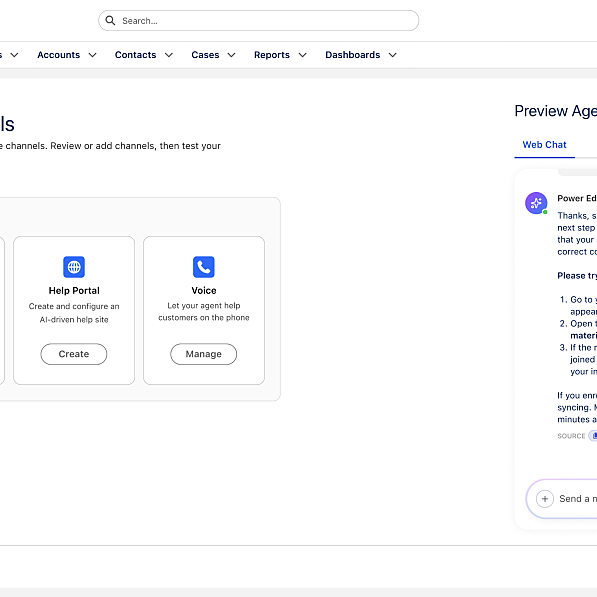Click the magnifier icon in search bar
This screenshot has width=597, height=597.
110,21
